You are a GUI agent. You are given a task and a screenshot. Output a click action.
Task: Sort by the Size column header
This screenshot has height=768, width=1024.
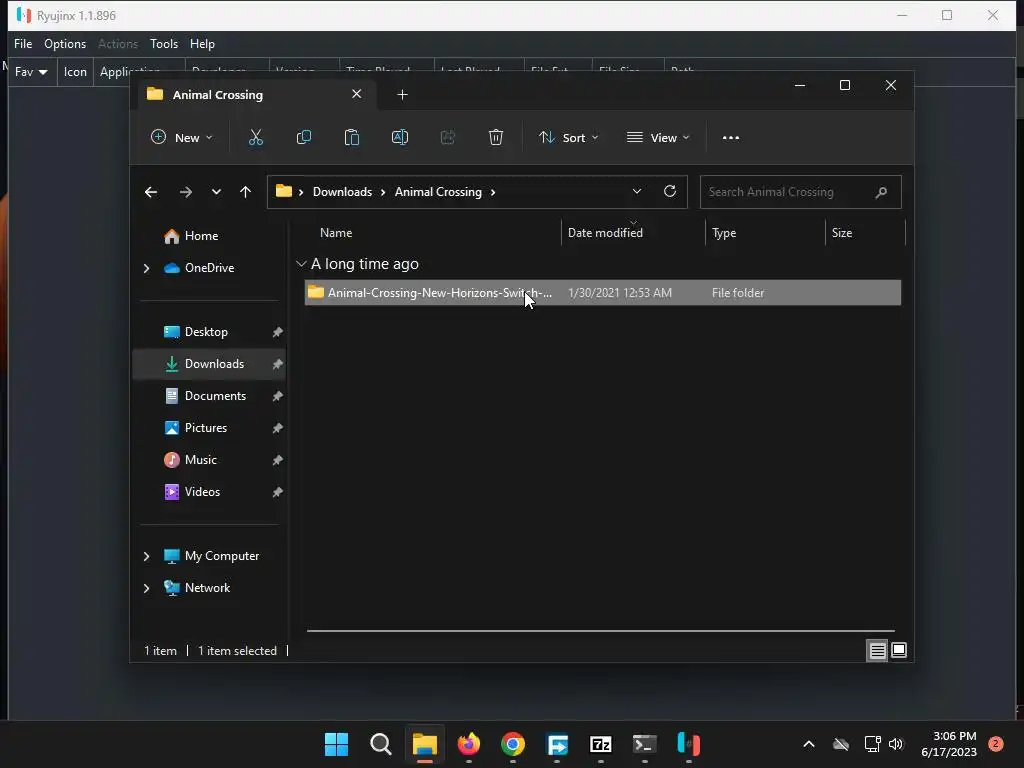[842, 233]
